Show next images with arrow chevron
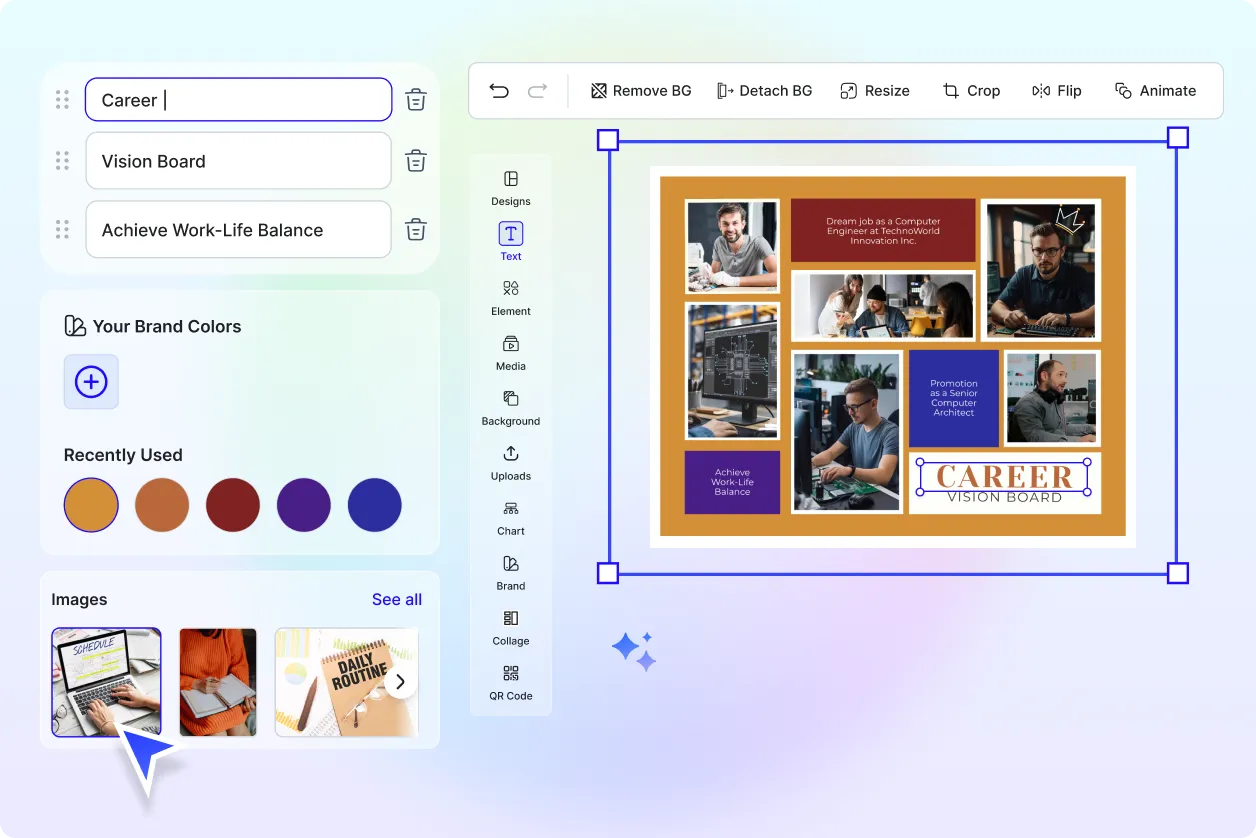 [x=400, y=682]
